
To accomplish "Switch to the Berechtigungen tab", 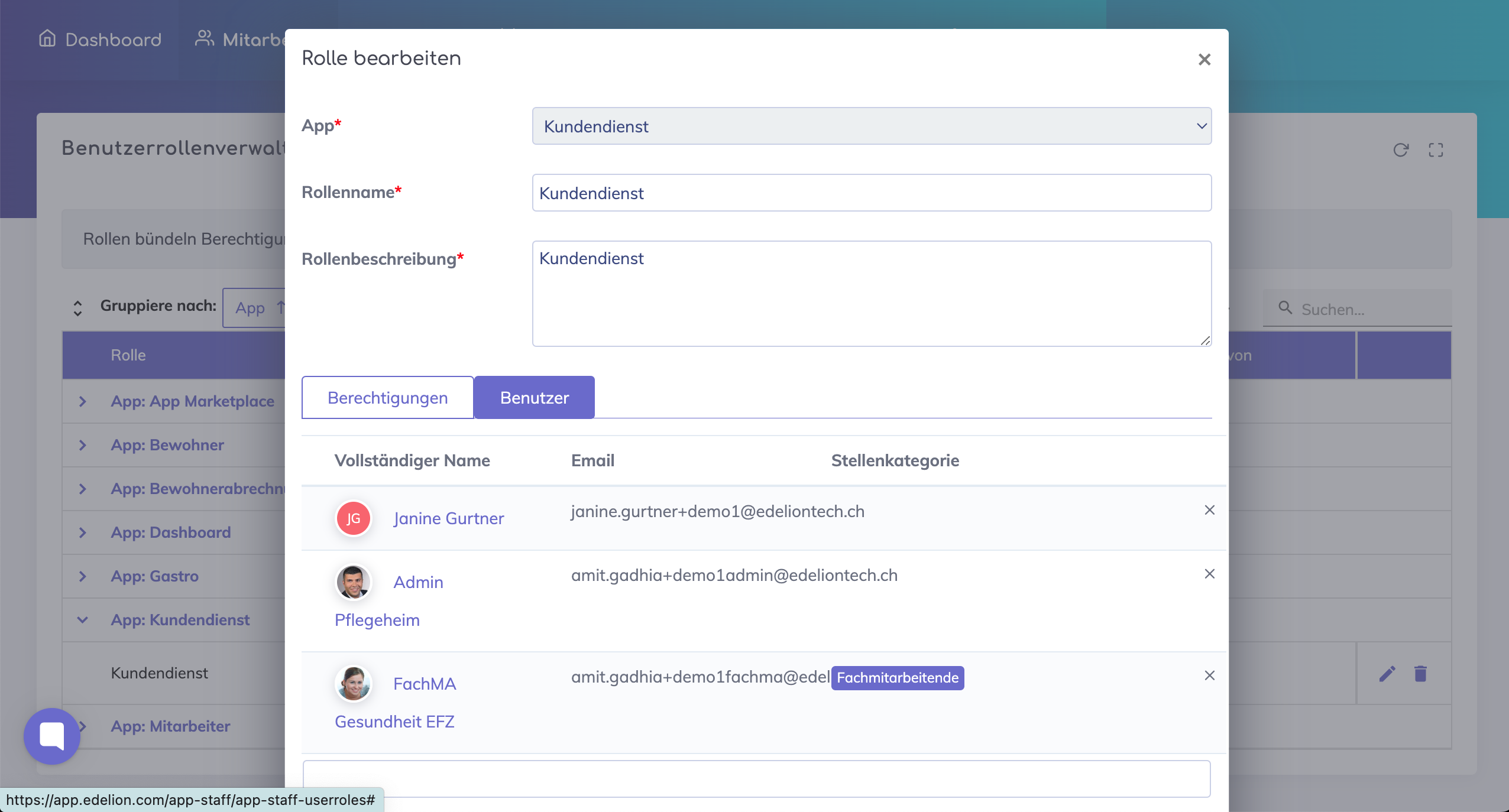I will 387,398.
